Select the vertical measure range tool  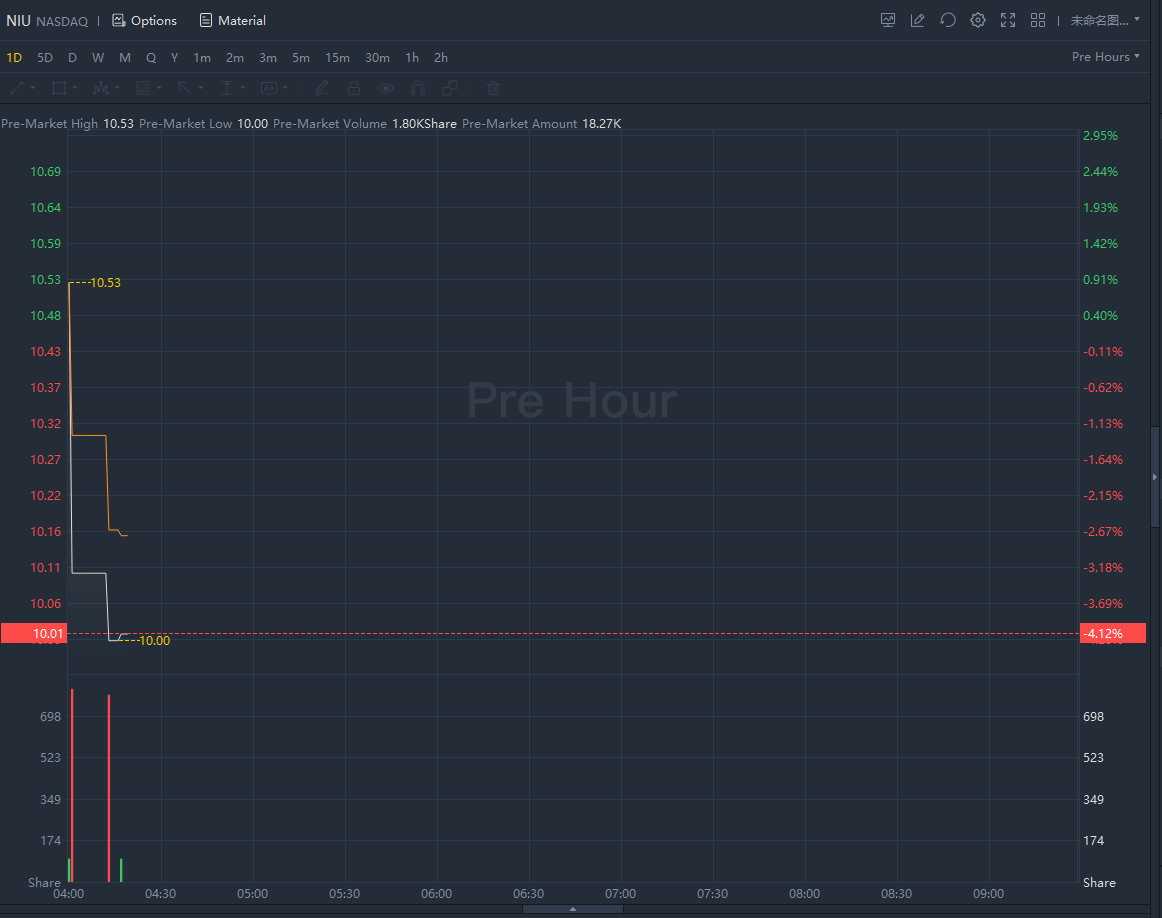pyautogui.click(x=227, y=88)
